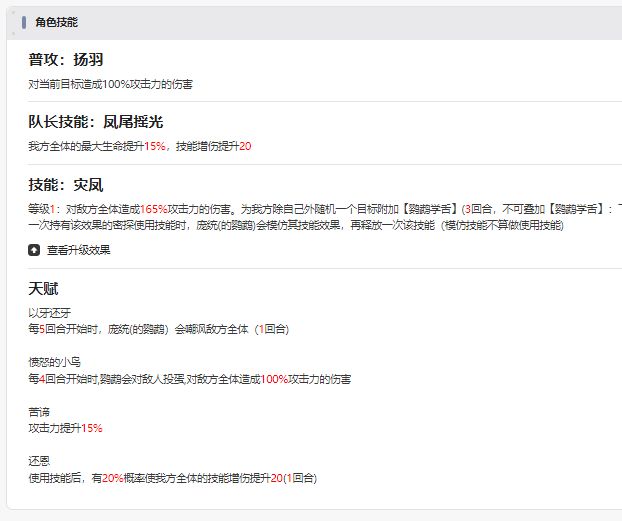
Task: Expand the 查看升级效果 upgrade details
Action: pos(79,250)
